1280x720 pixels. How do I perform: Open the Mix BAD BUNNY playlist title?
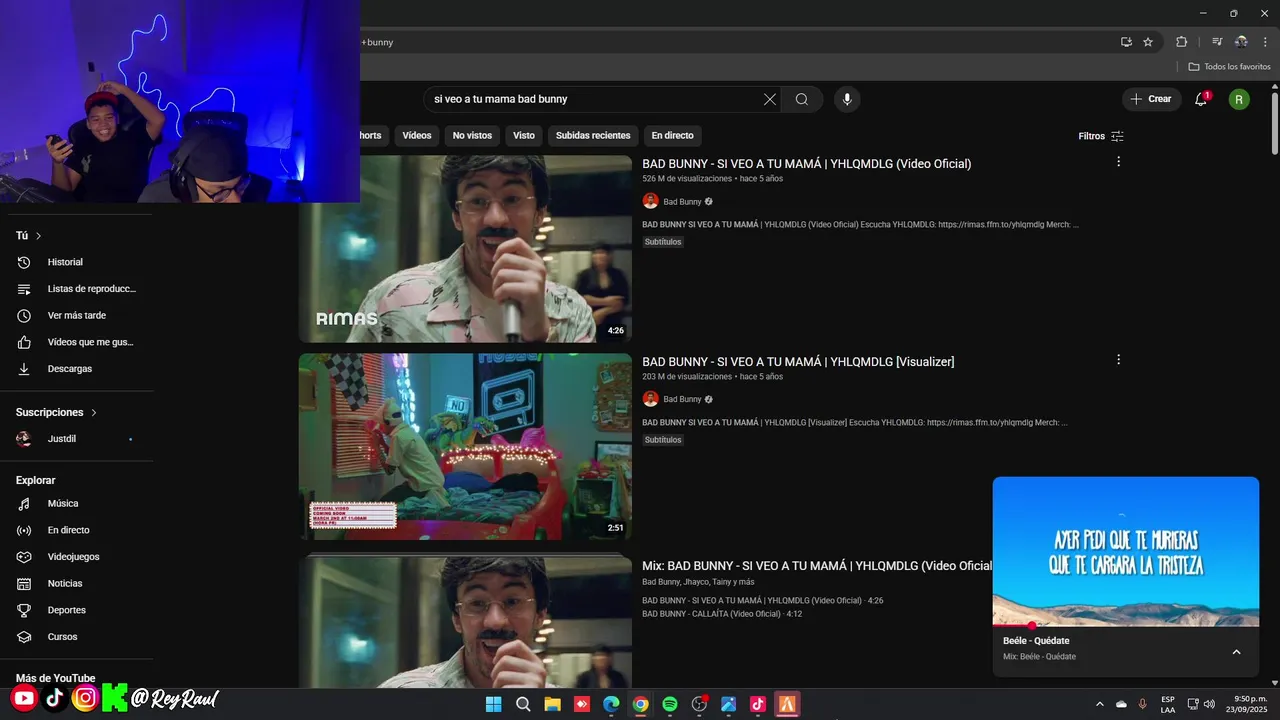tap(817, 566)
